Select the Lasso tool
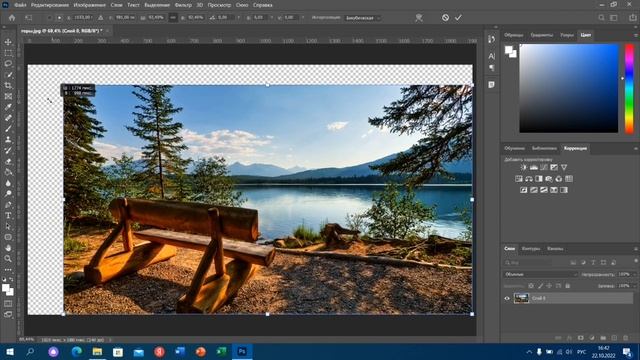The height and width of the screenshot is (360, 640). click(8, 64)
